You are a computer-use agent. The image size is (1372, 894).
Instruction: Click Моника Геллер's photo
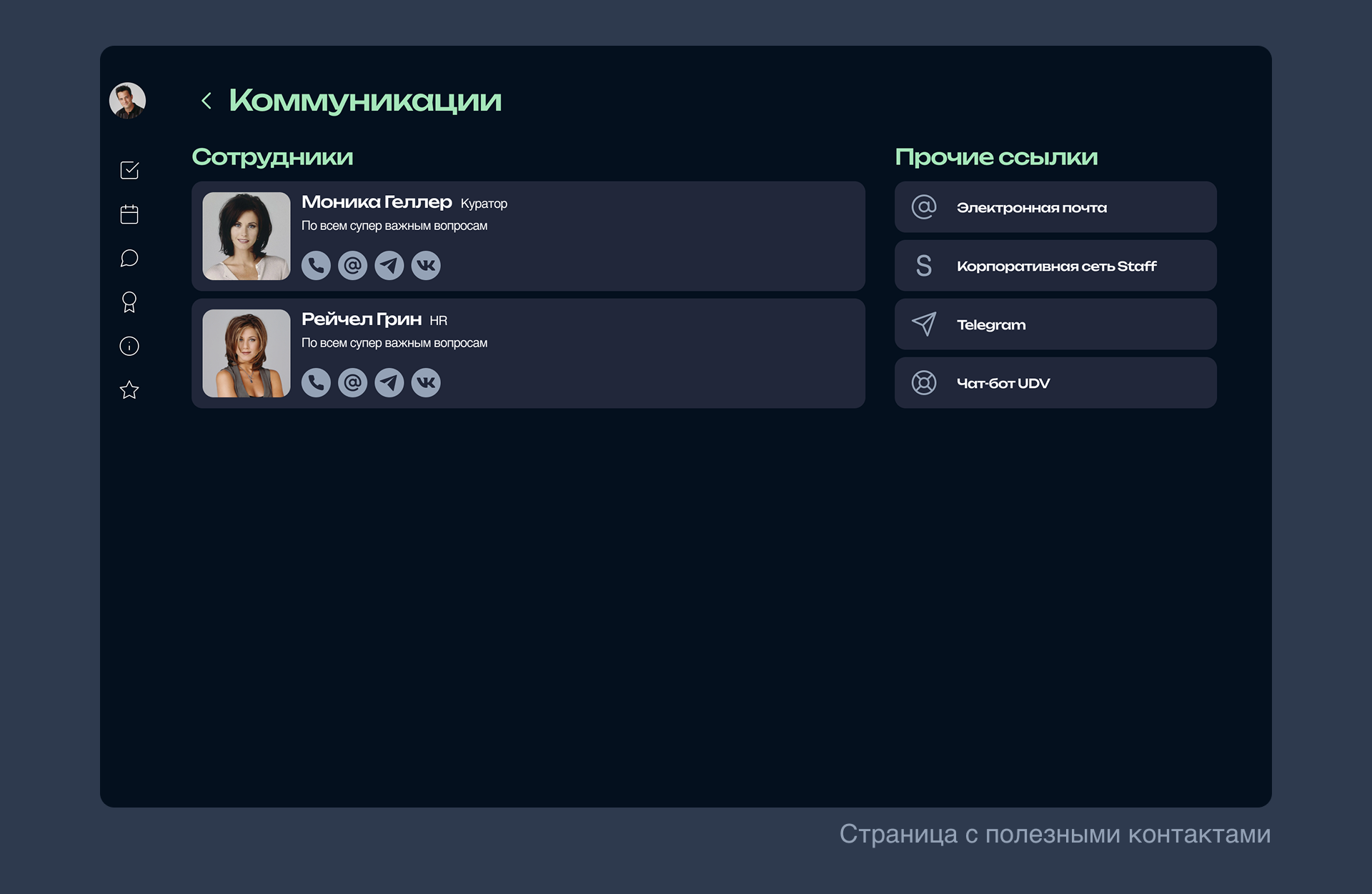click(247, 236)
